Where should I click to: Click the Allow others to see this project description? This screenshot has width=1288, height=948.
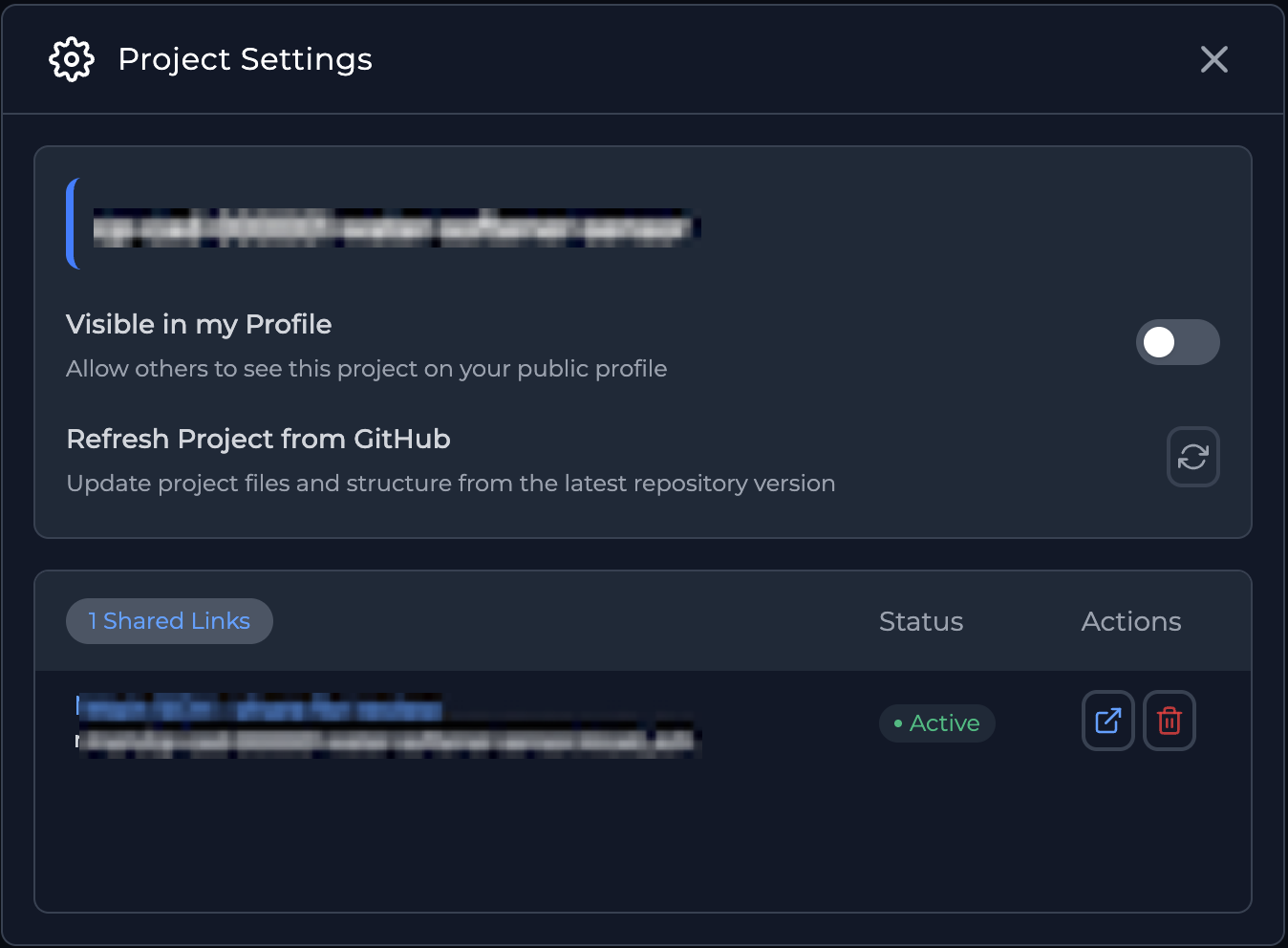pyautogui.click(x=367, y=369)
